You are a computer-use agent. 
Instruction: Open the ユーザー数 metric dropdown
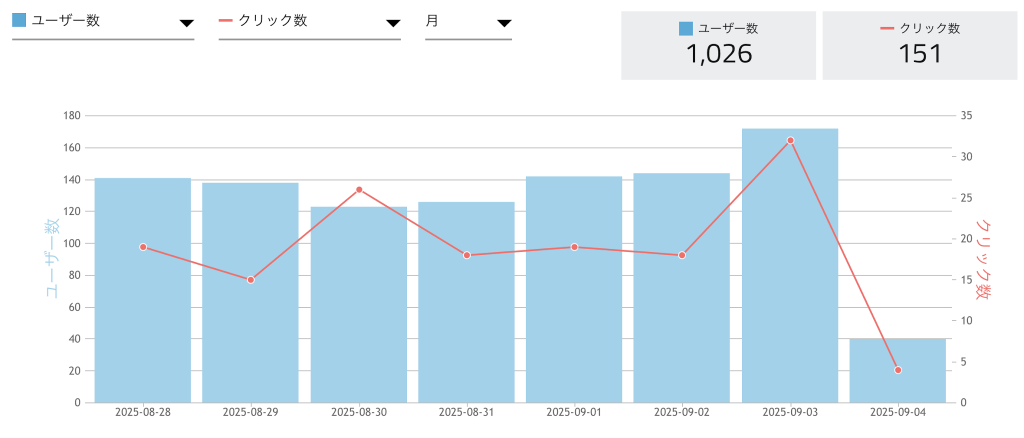point(103,22)
